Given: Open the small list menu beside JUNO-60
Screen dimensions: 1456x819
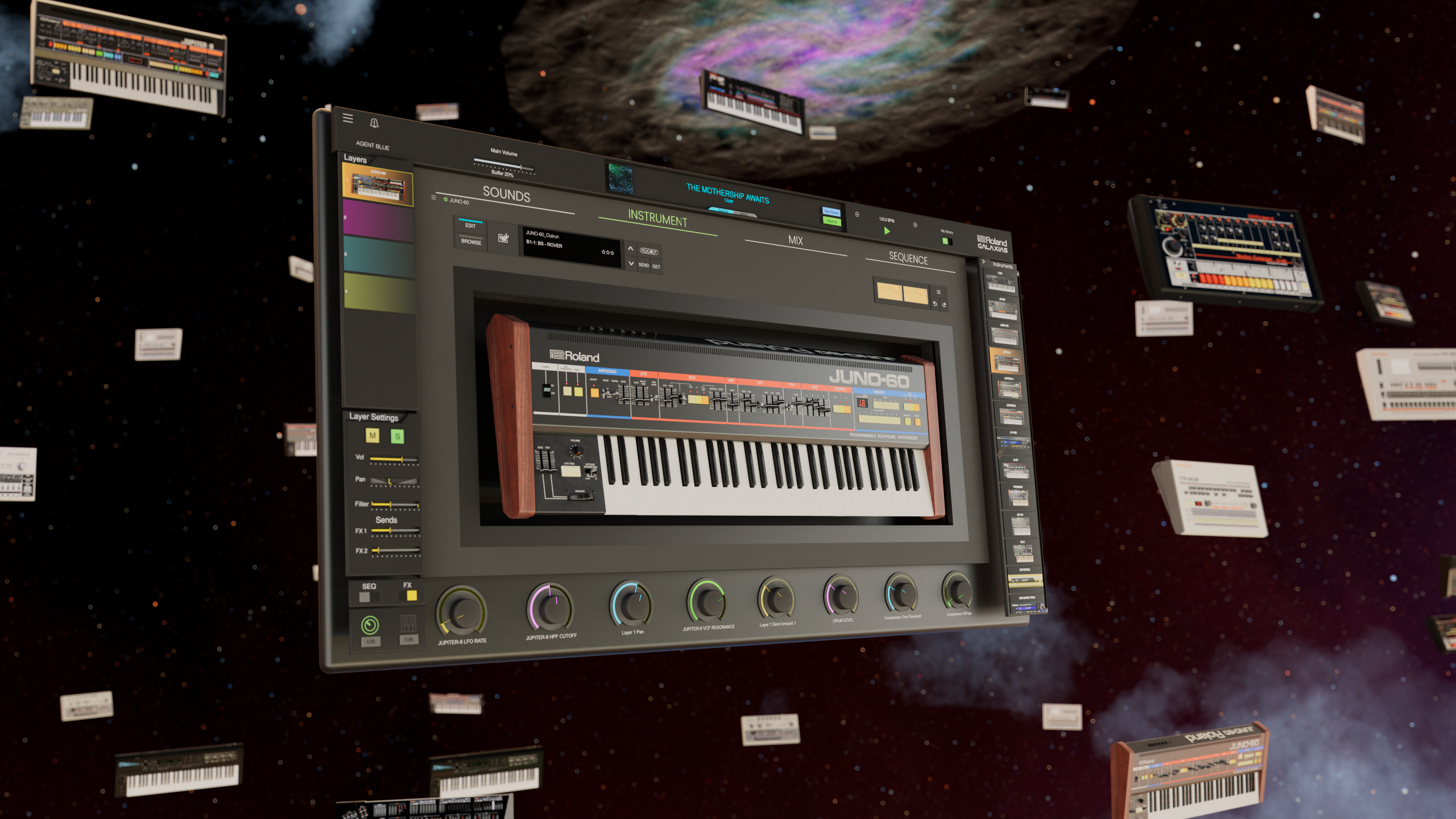Looking at the screenshot, I should 433,197.
